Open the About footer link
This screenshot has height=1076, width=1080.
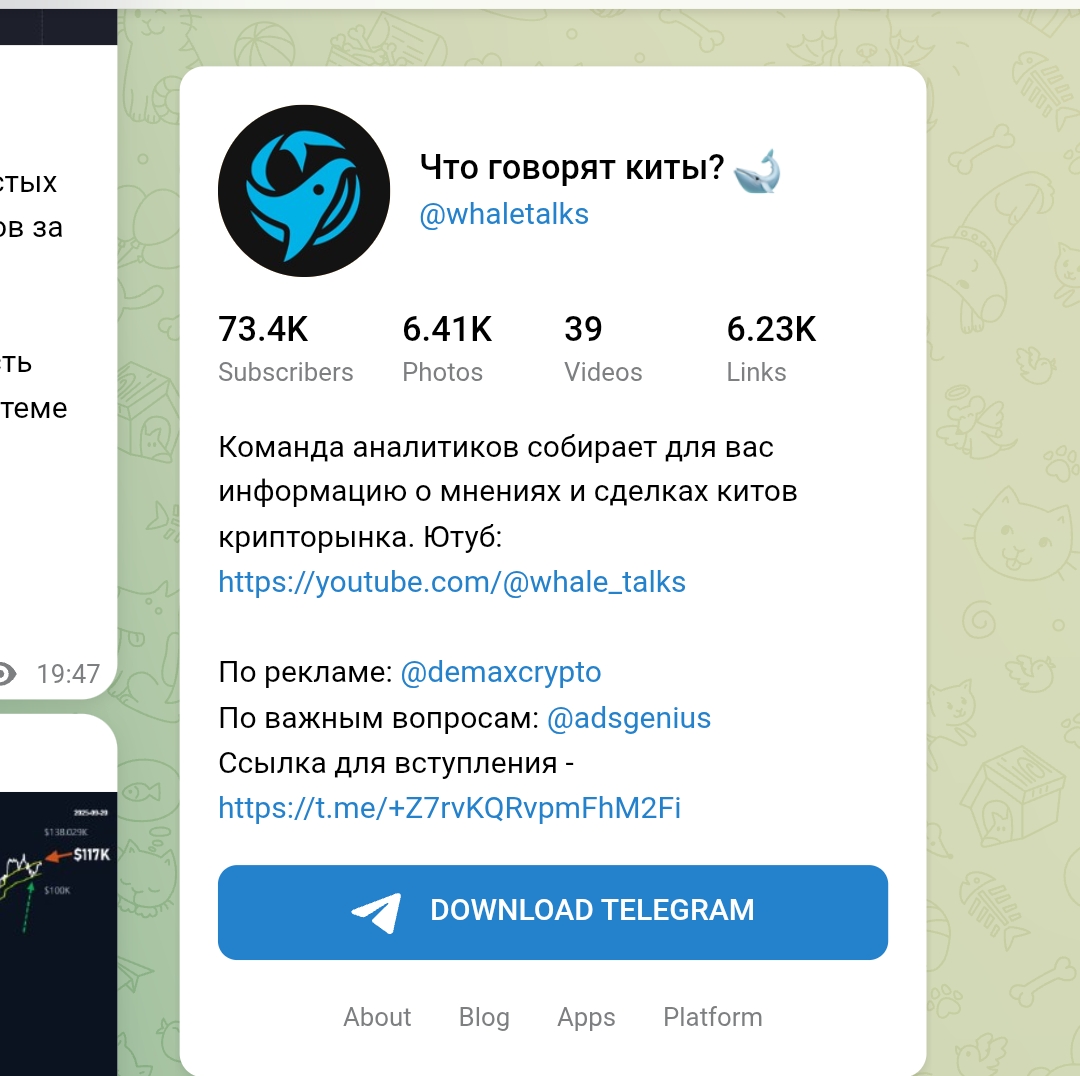point(377,1017)
